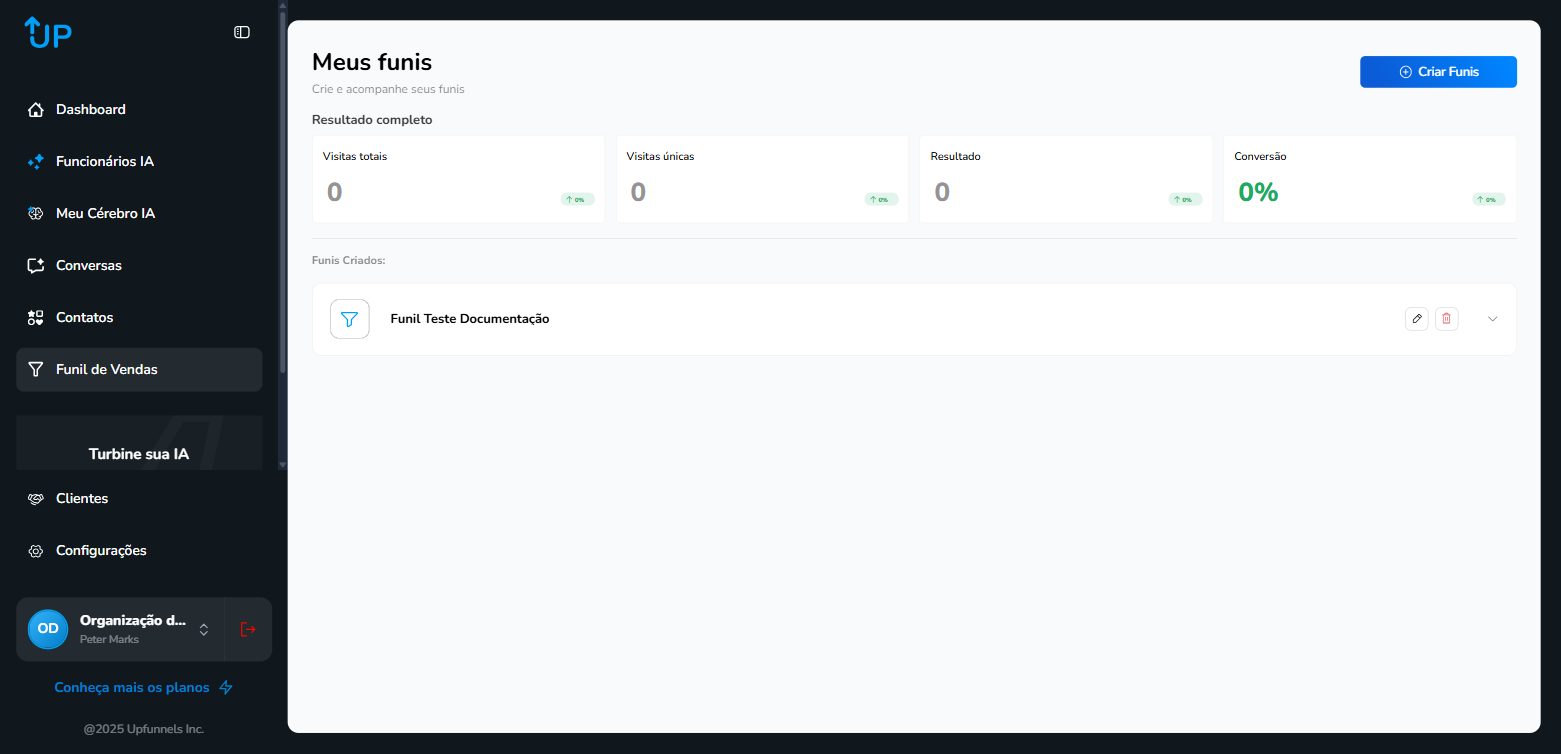Navigate to Contatos
This screenshot has height=754, width=1561.
click(84, 318)
